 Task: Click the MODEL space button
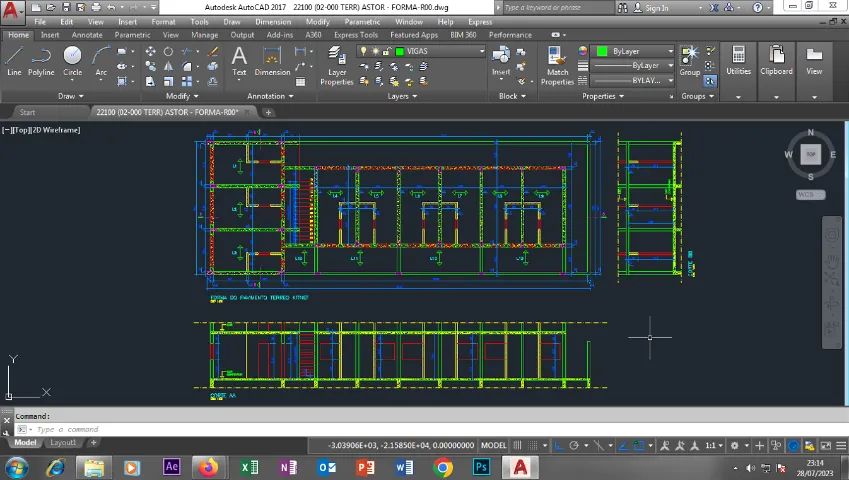tap(493, 445)
